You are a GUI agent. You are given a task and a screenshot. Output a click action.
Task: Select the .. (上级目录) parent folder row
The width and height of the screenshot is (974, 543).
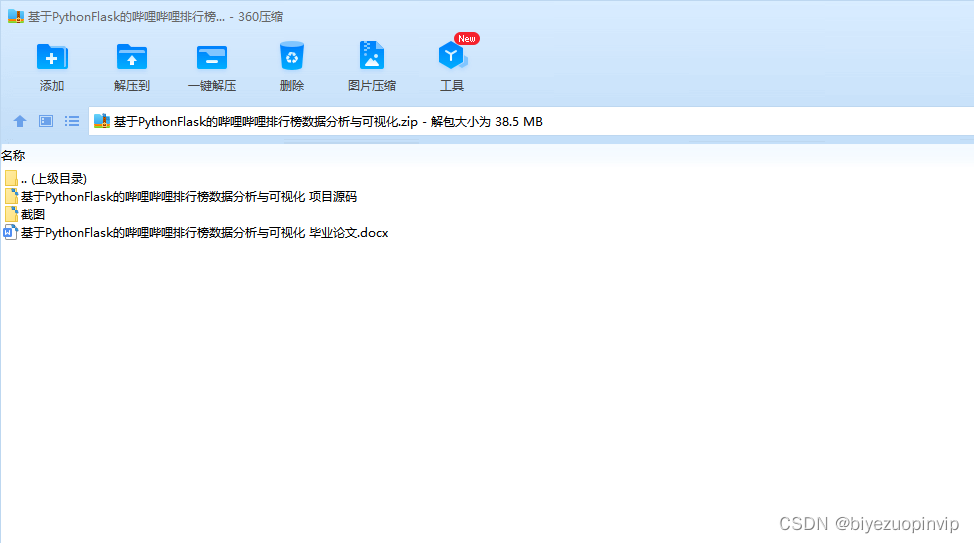click(x=45, y=178)
